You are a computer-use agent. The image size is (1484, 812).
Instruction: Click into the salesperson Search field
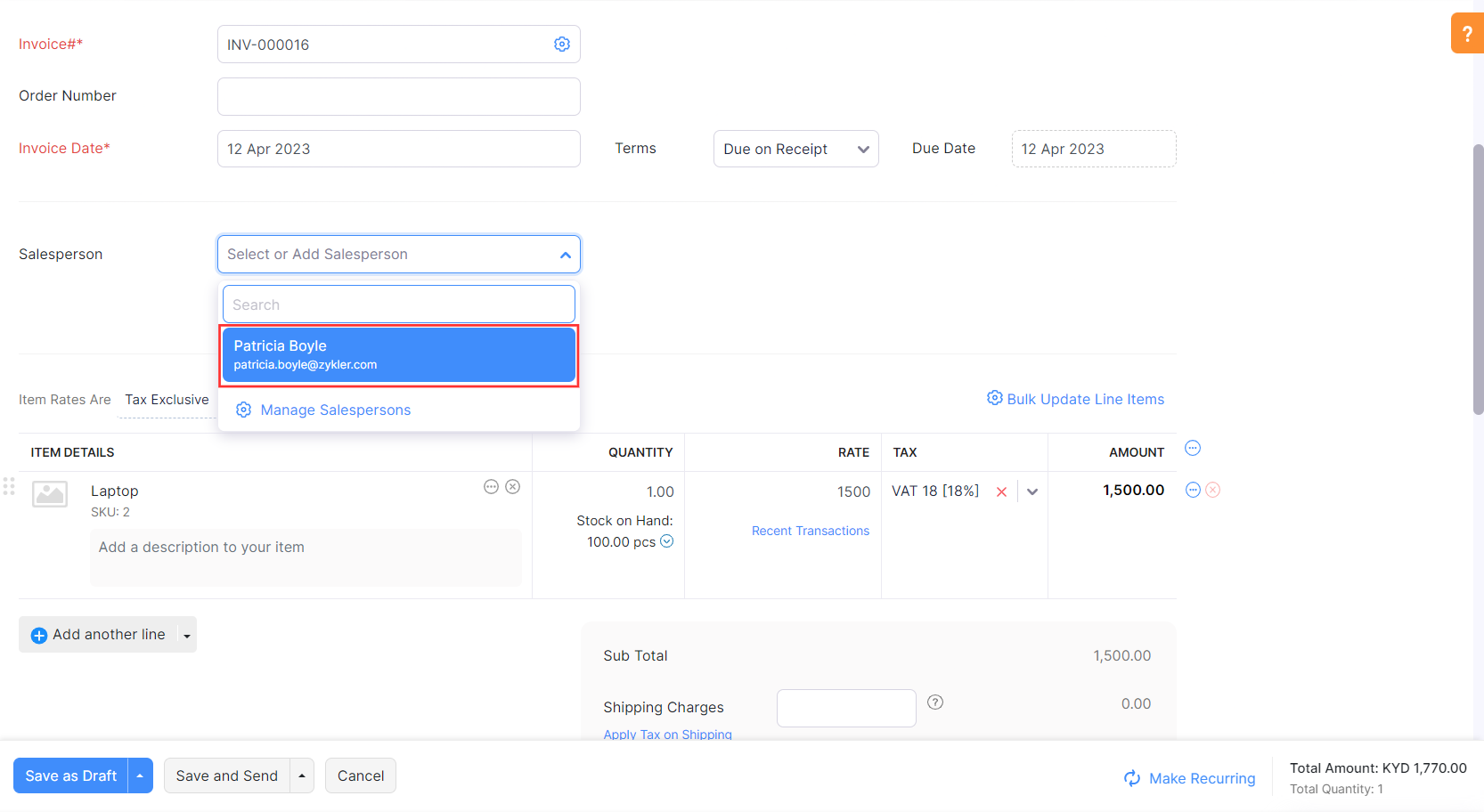point(398,304)
